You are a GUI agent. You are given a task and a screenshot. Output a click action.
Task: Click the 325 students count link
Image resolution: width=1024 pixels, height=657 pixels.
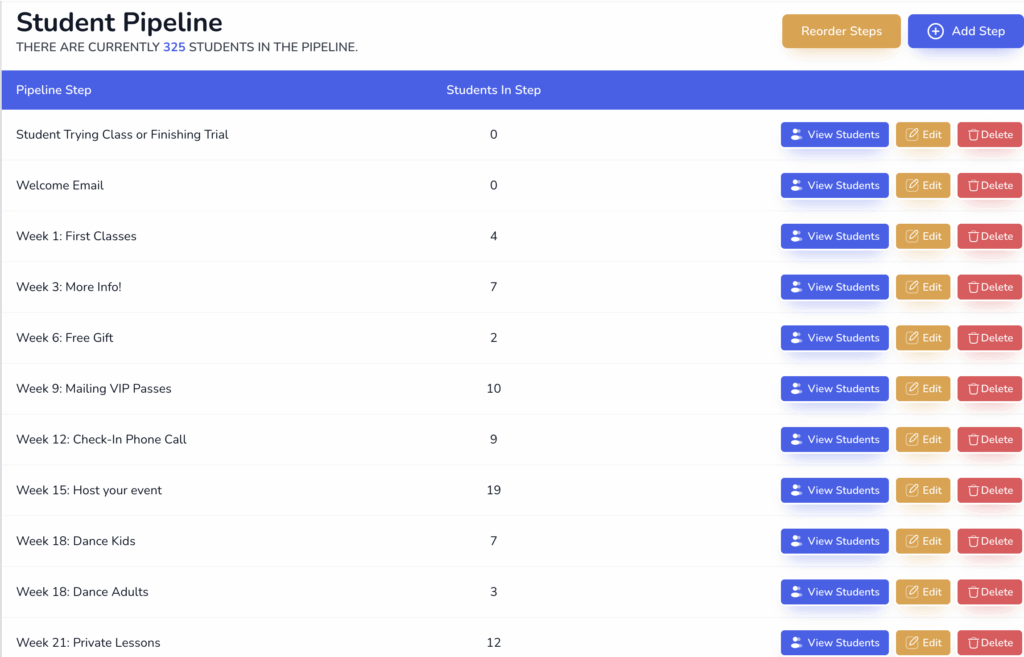(x=174, y=47)
